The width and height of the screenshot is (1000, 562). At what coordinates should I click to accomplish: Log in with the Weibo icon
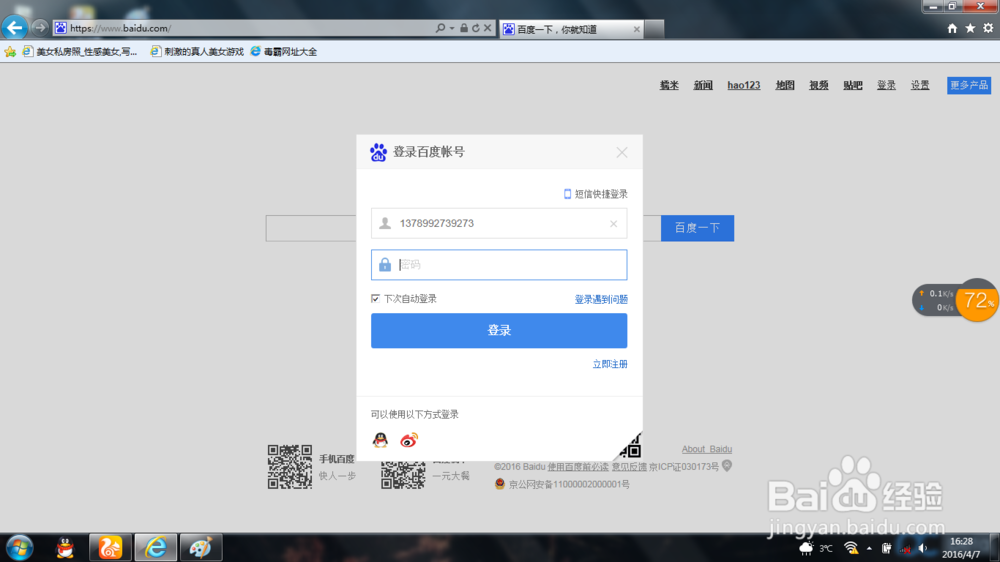(409, 440)
